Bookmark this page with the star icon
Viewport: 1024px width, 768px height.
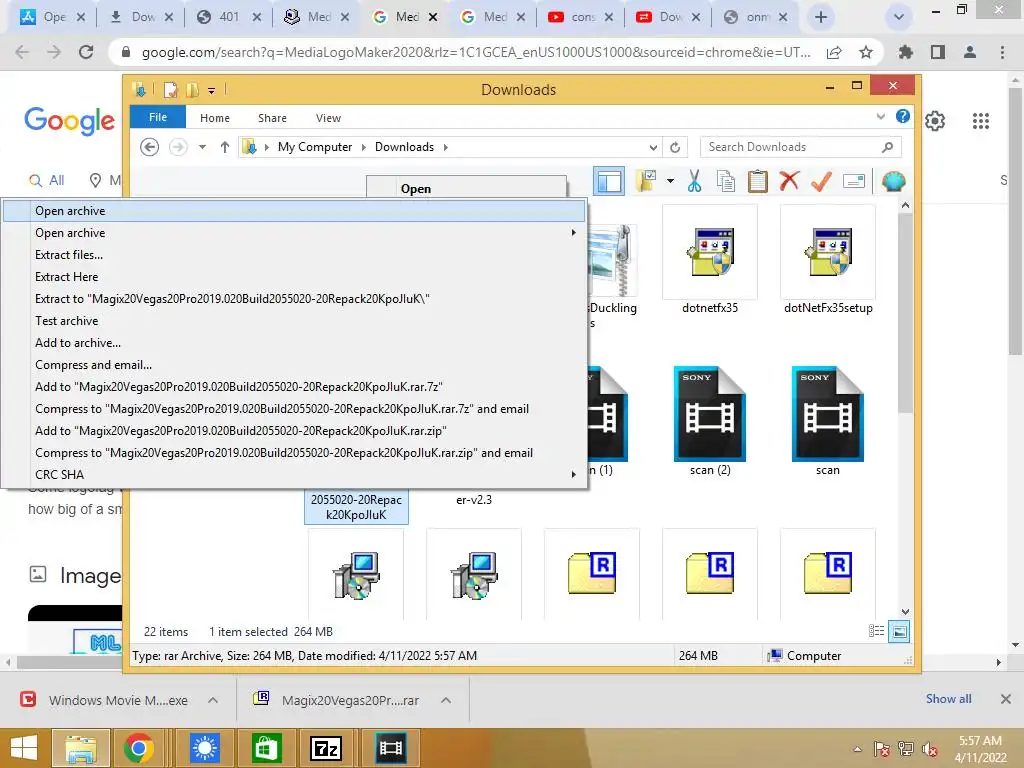pos(866,52)
